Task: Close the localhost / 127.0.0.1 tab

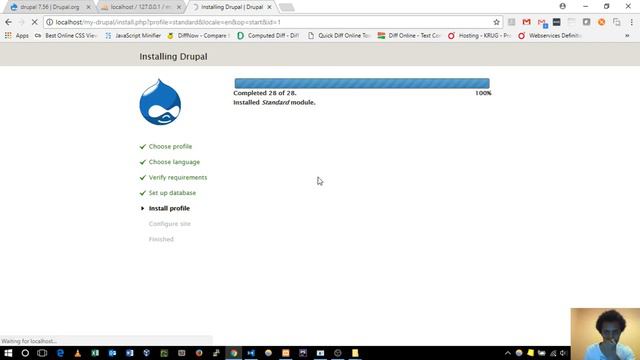Action: (179, 7)
